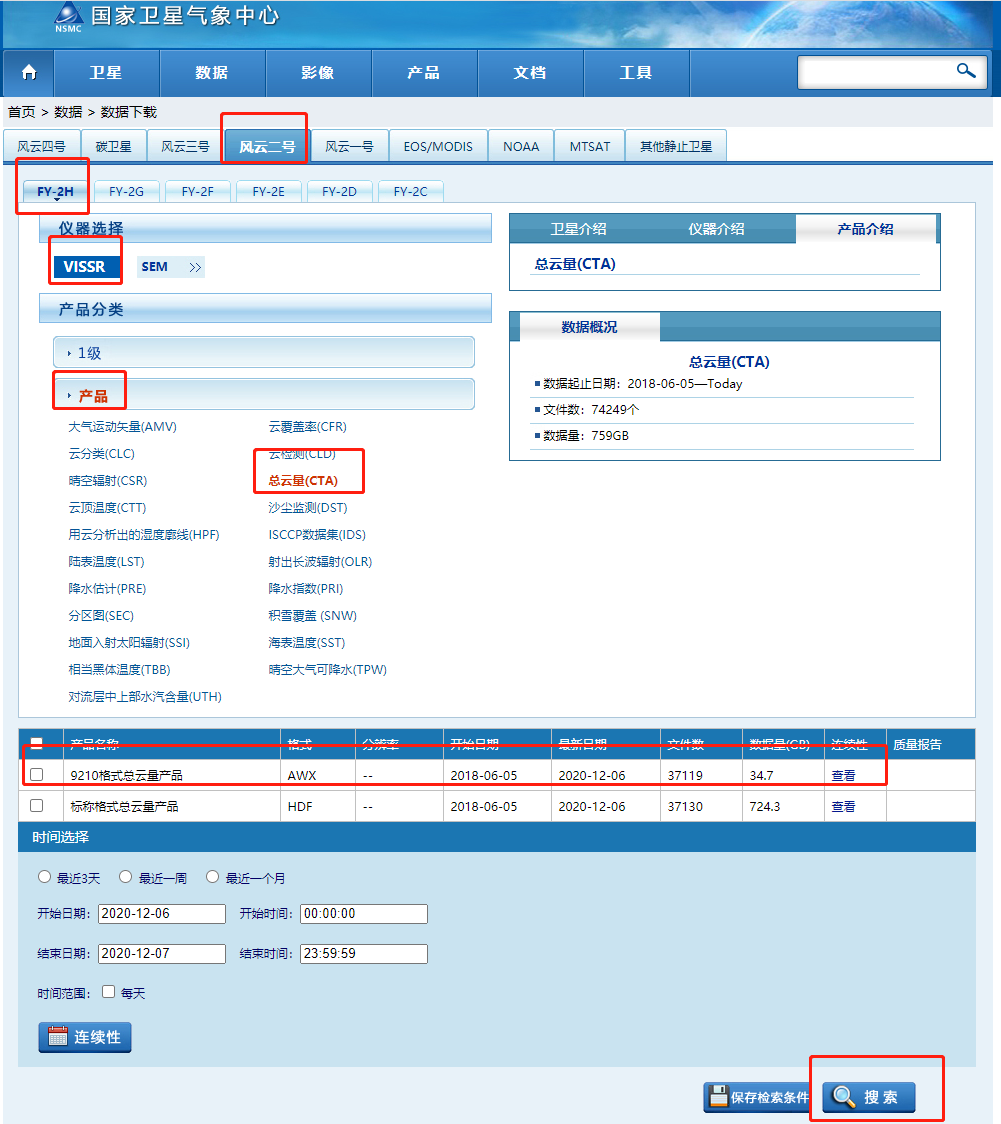Select the FY-2F satellite tab
Screen dimensions: 1001x1124
coord(198,191)
